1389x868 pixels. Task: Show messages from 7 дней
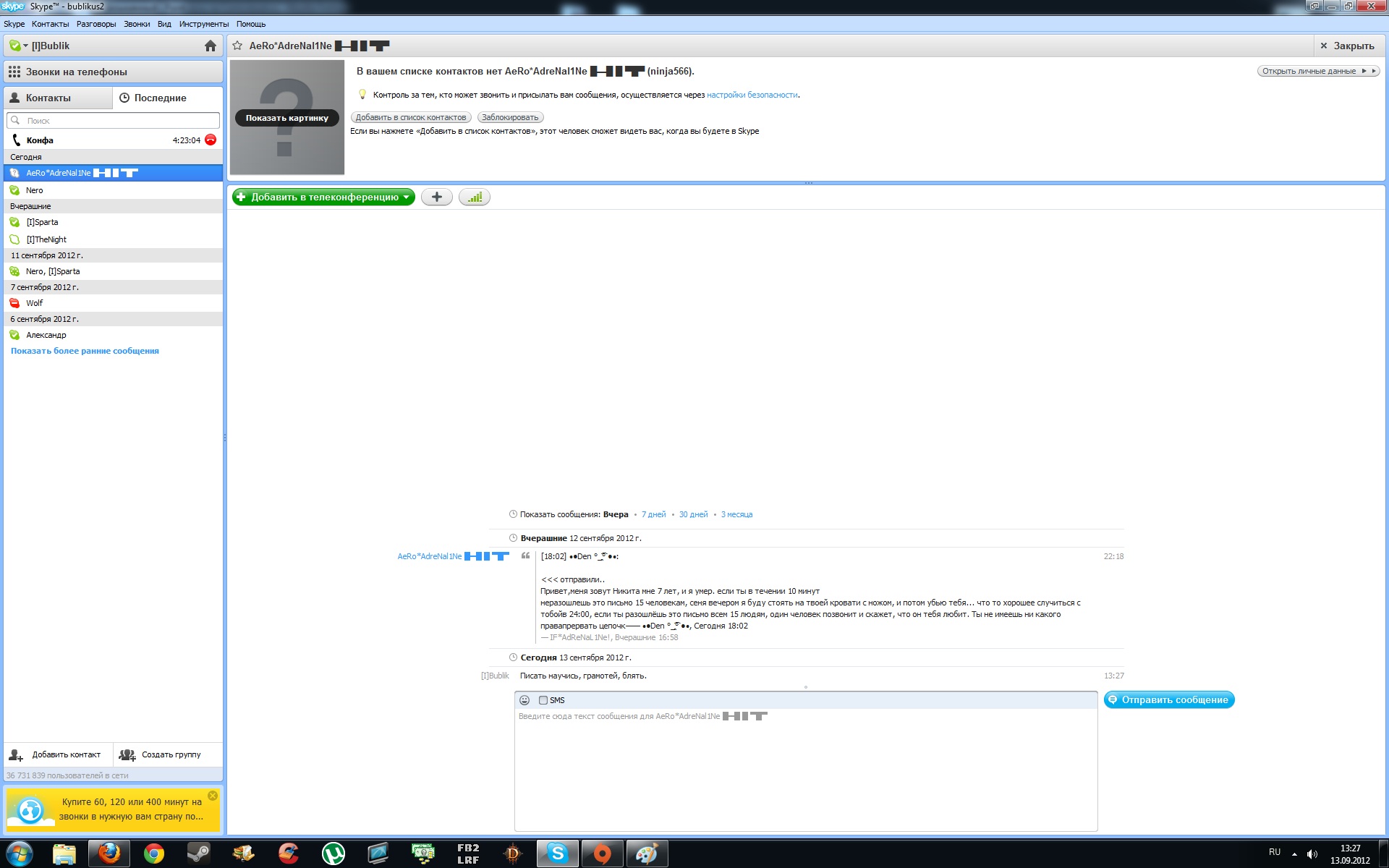[653, 514]
